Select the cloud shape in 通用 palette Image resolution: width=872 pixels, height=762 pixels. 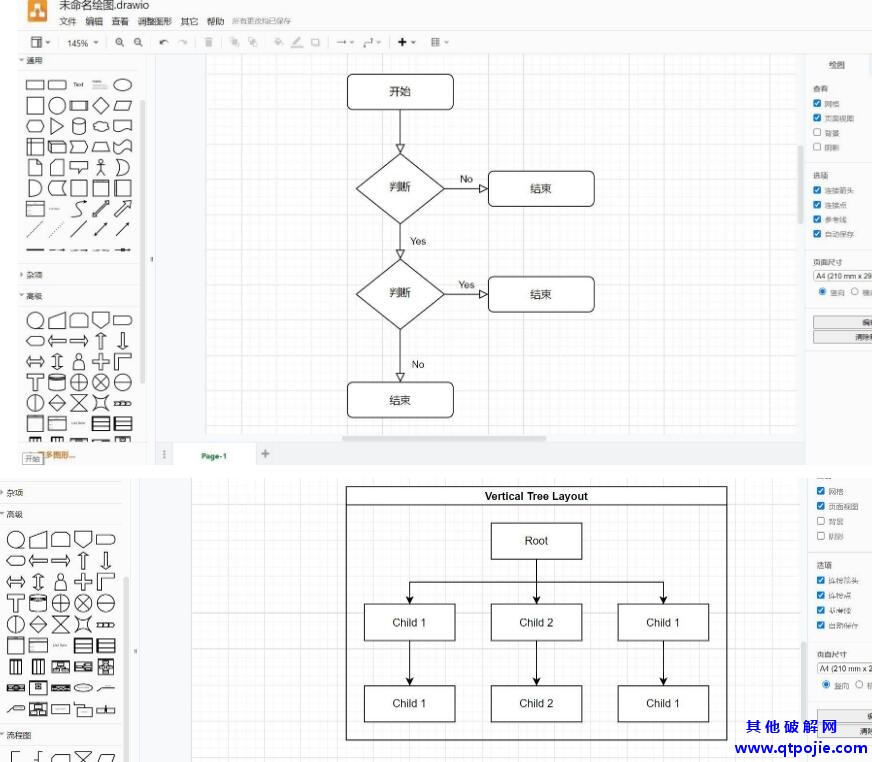[x=101, y=126]
